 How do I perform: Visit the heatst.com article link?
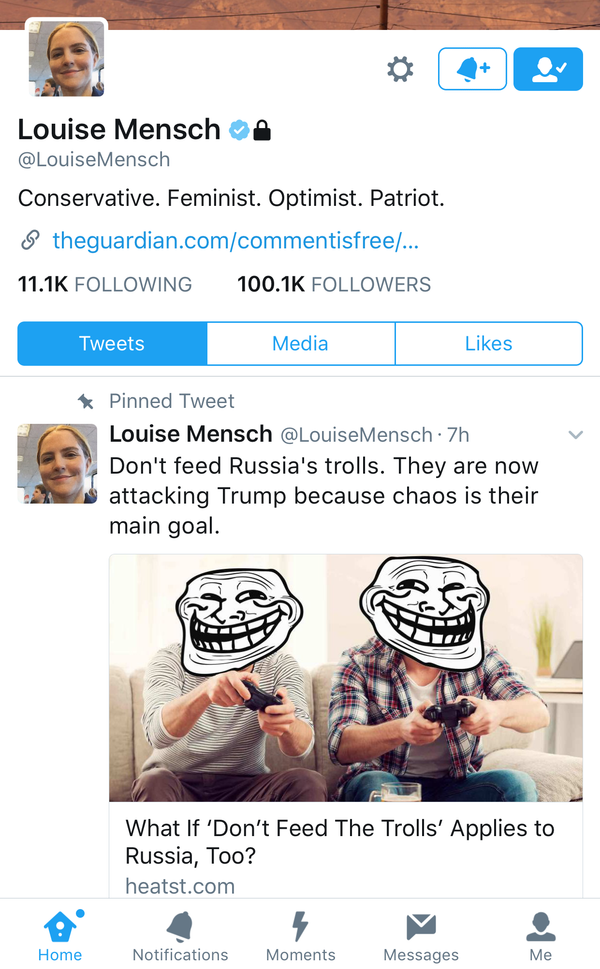(180, 886)
